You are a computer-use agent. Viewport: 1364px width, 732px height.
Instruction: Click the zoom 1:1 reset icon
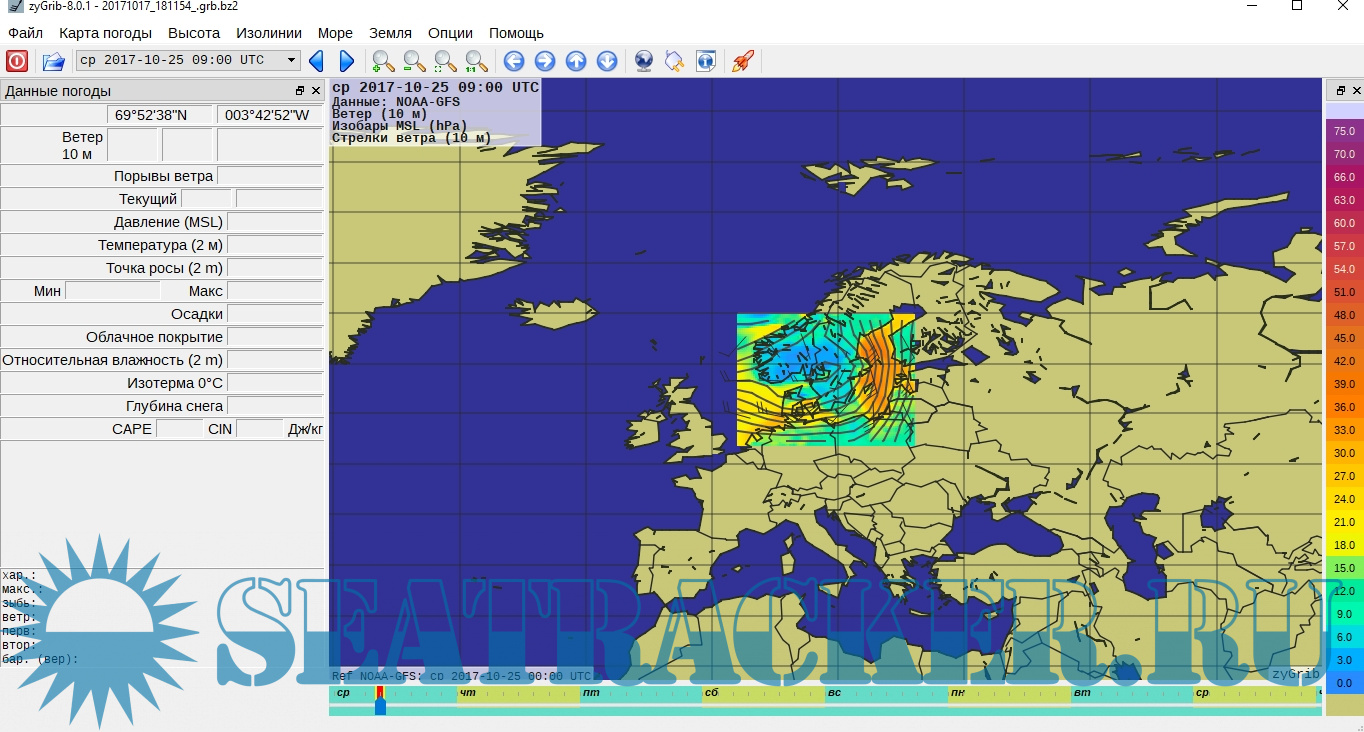476,61
